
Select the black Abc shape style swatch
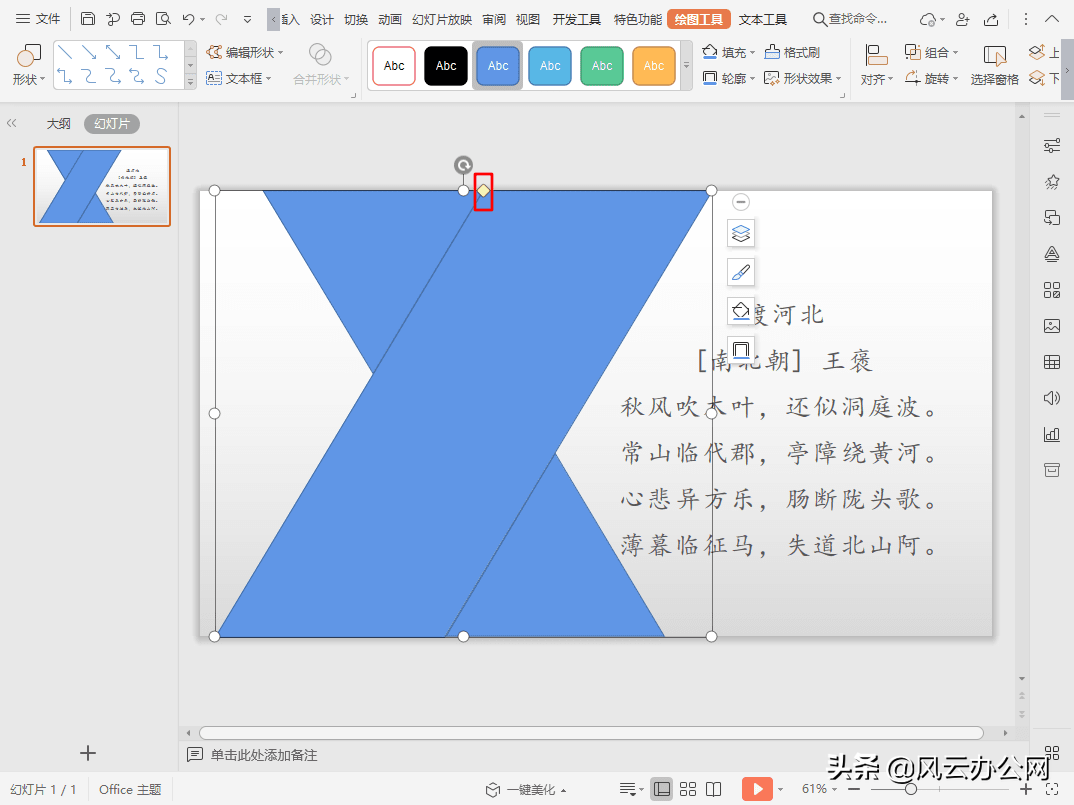click(x=445, y=65)
